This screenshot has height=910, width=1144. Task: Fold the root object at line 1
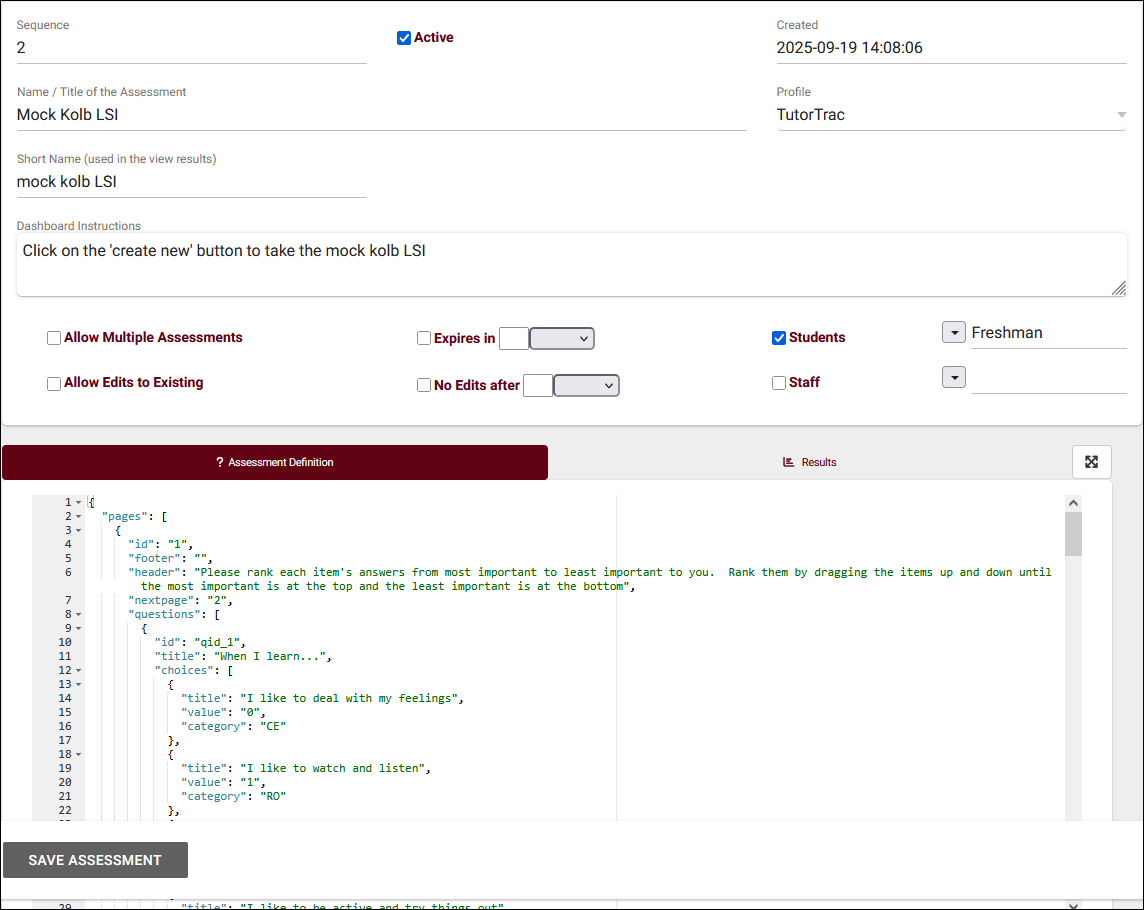click(x=79, y=502)
